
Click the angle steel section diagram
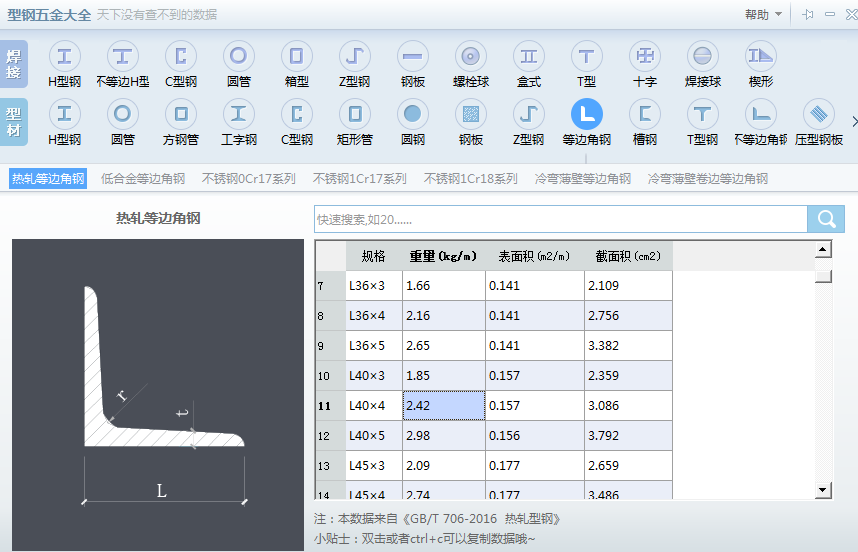coord(158,395)
